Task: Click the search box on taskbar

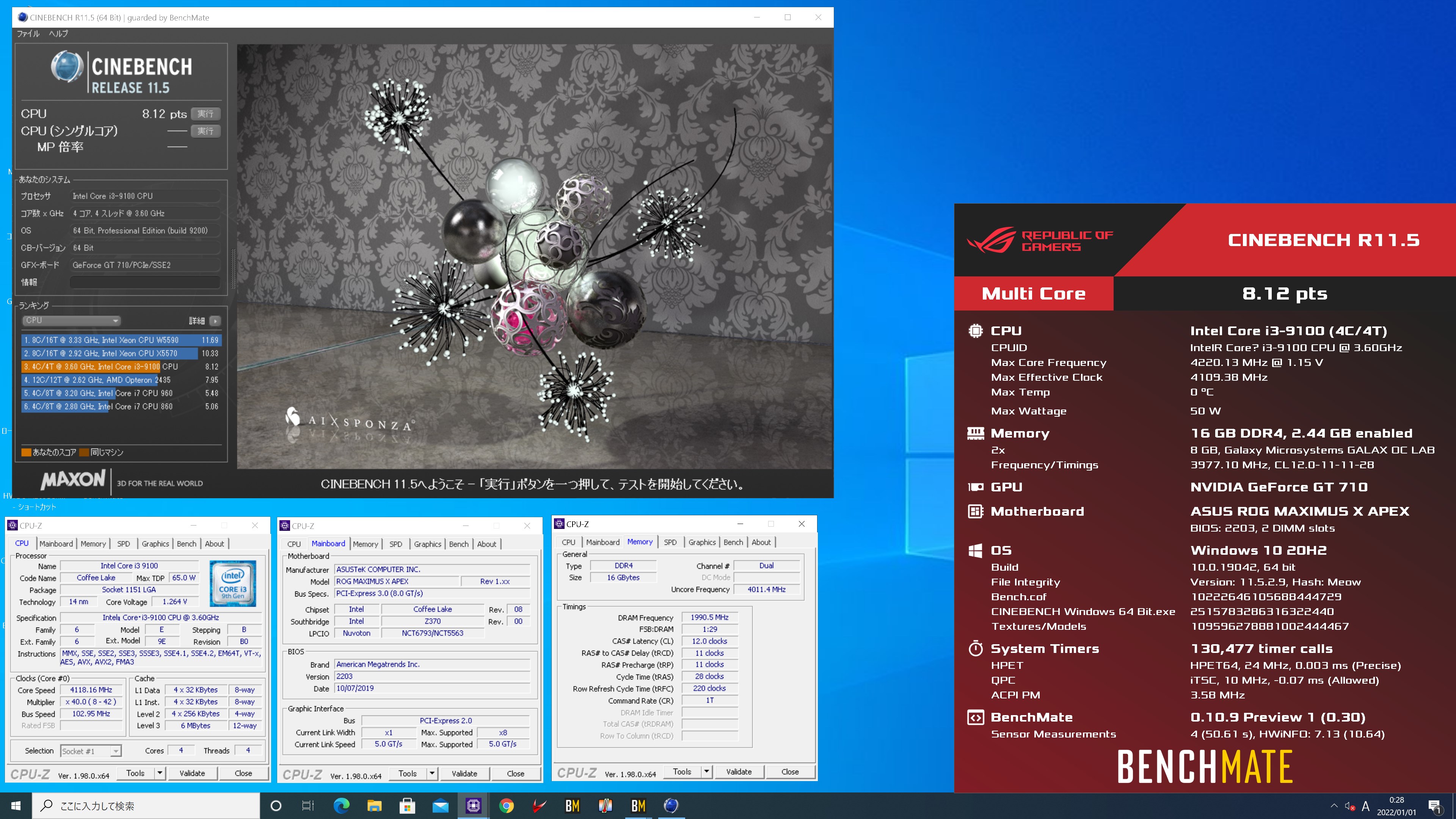Action: coord(146,805)
